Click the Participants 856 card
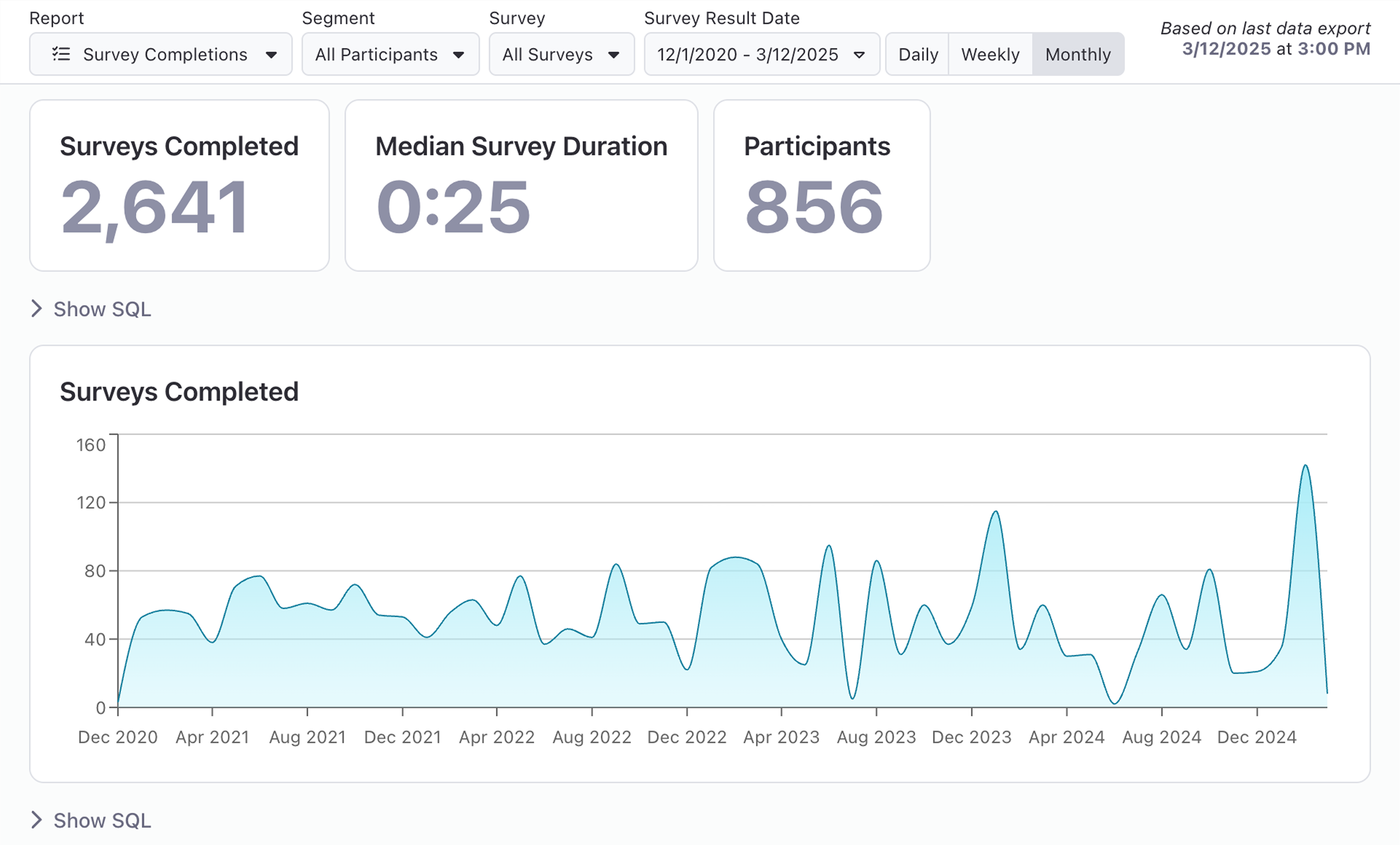 (x=821, y=185)
